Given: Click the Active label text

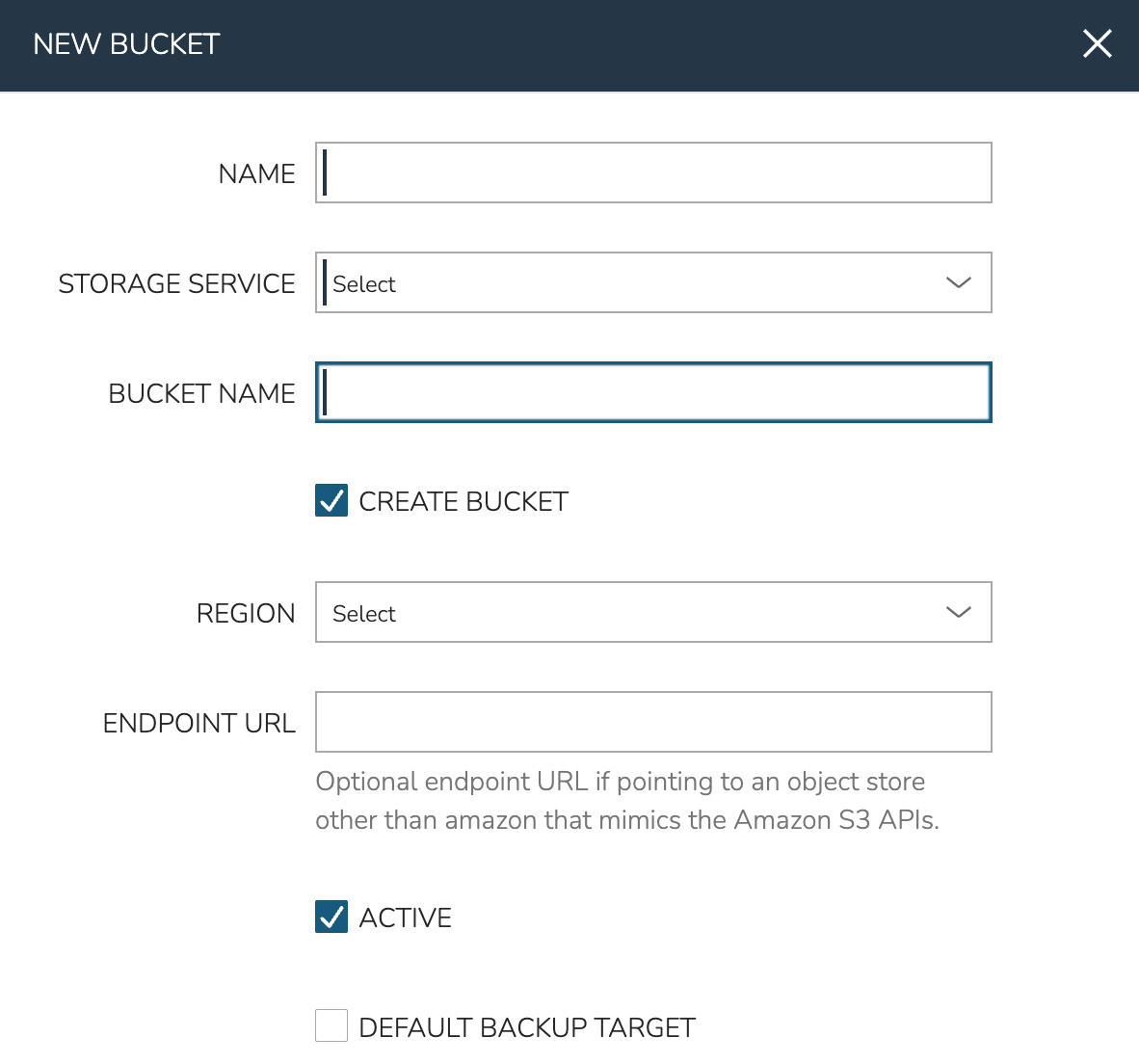Looking at the screenshot, I should [x=406, y=918].
